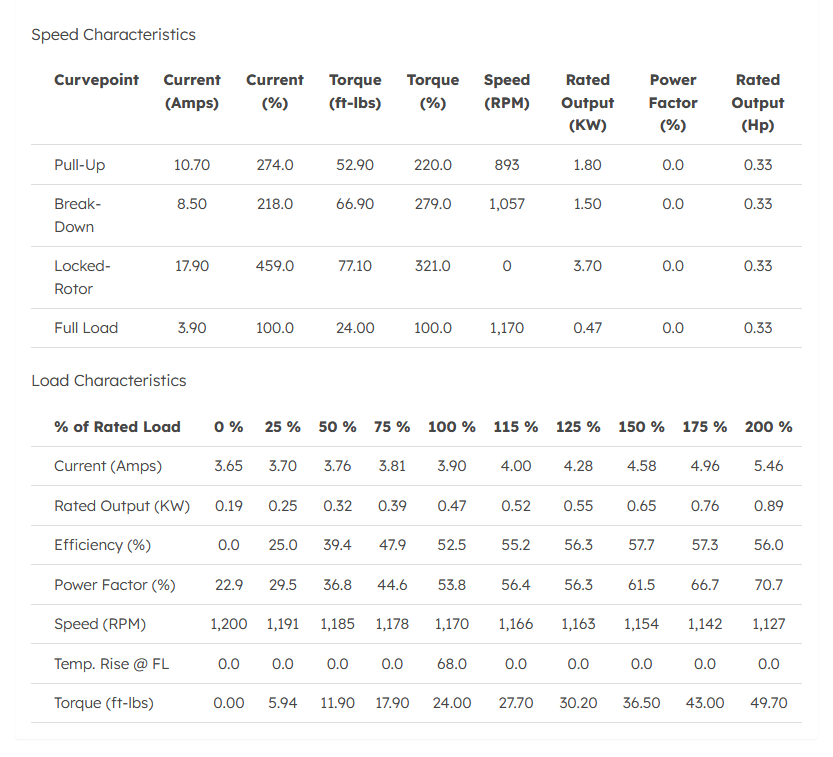Select the Efficiency (%) row label
833x757 pixels.
coord(102,545)
